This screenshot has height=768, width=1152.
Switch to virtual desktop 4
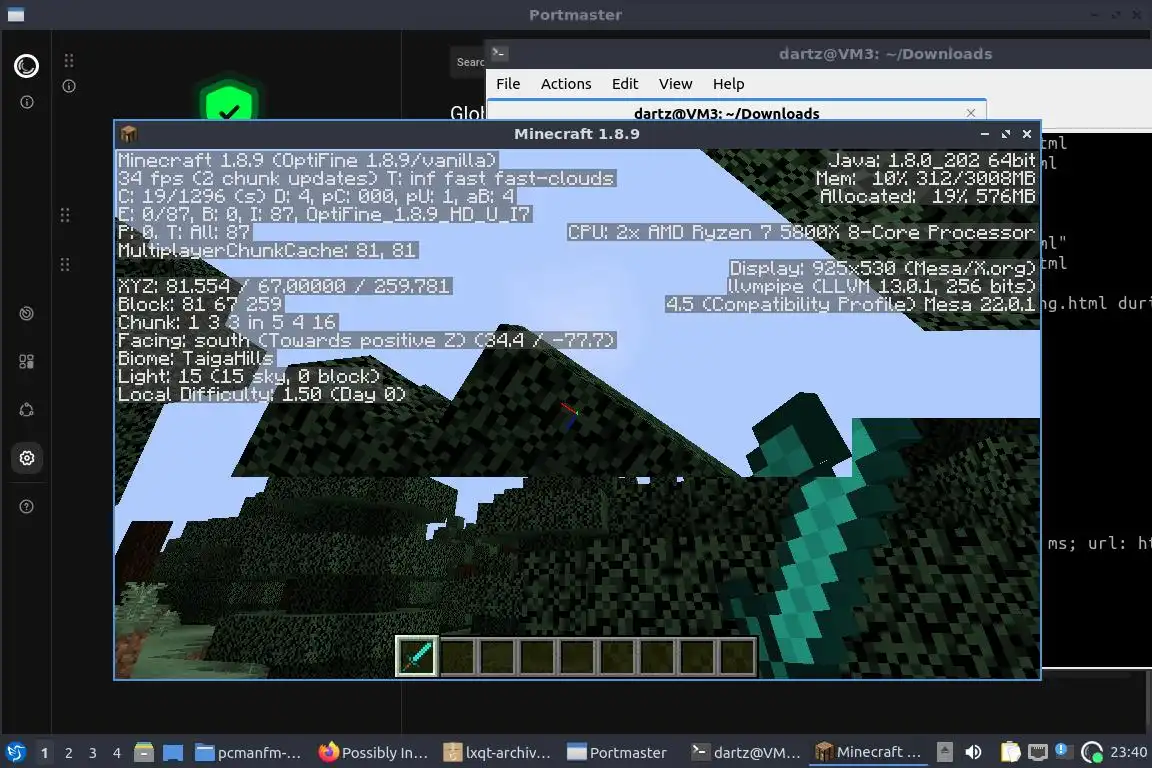click(x=117, y=753)
